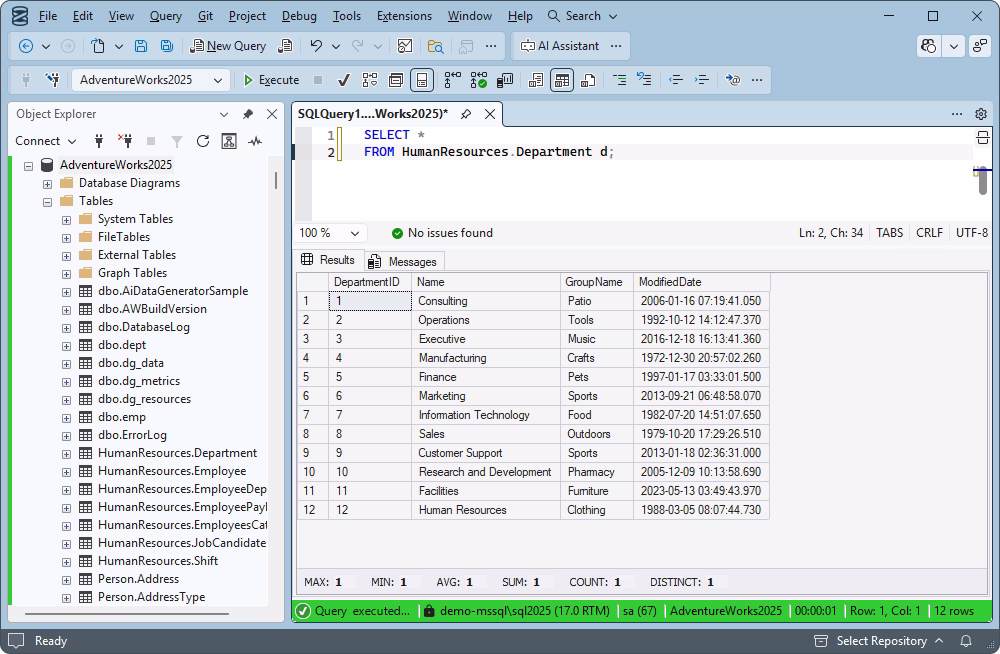Click the TABS indentation indicator

point(889,233)
